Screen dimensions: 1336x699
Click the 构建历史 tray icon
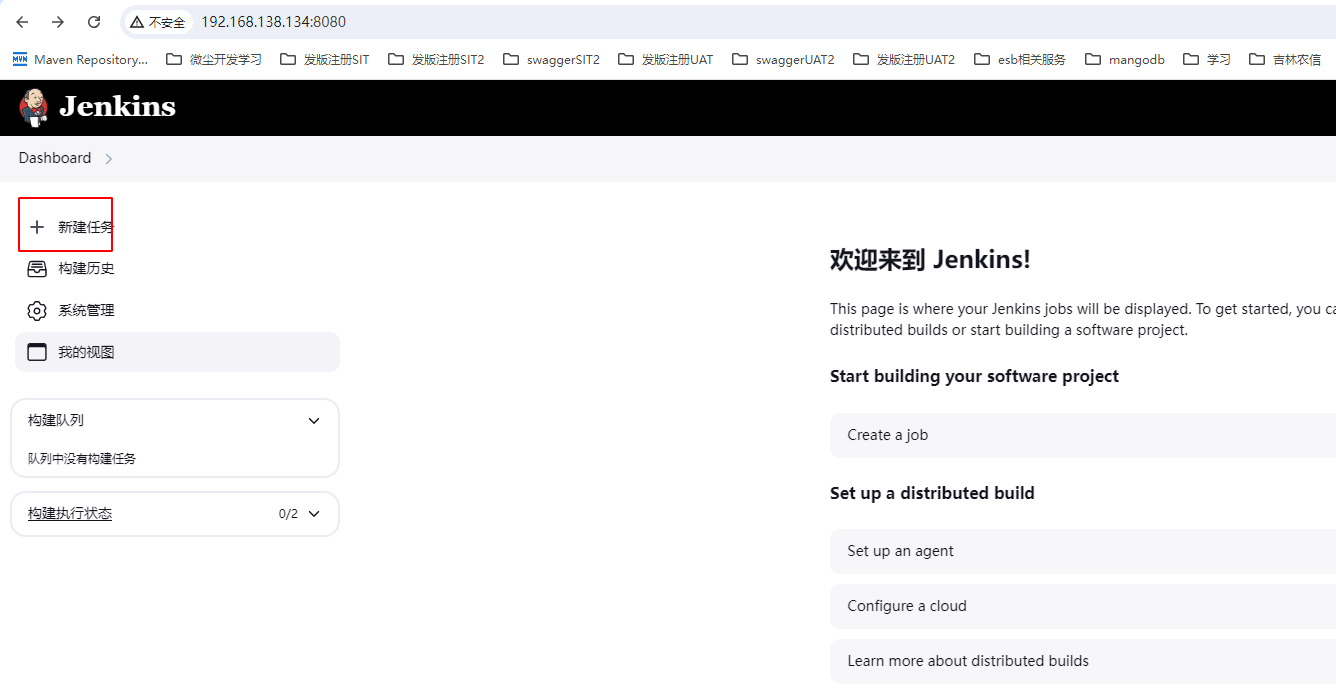click(37, 269)
